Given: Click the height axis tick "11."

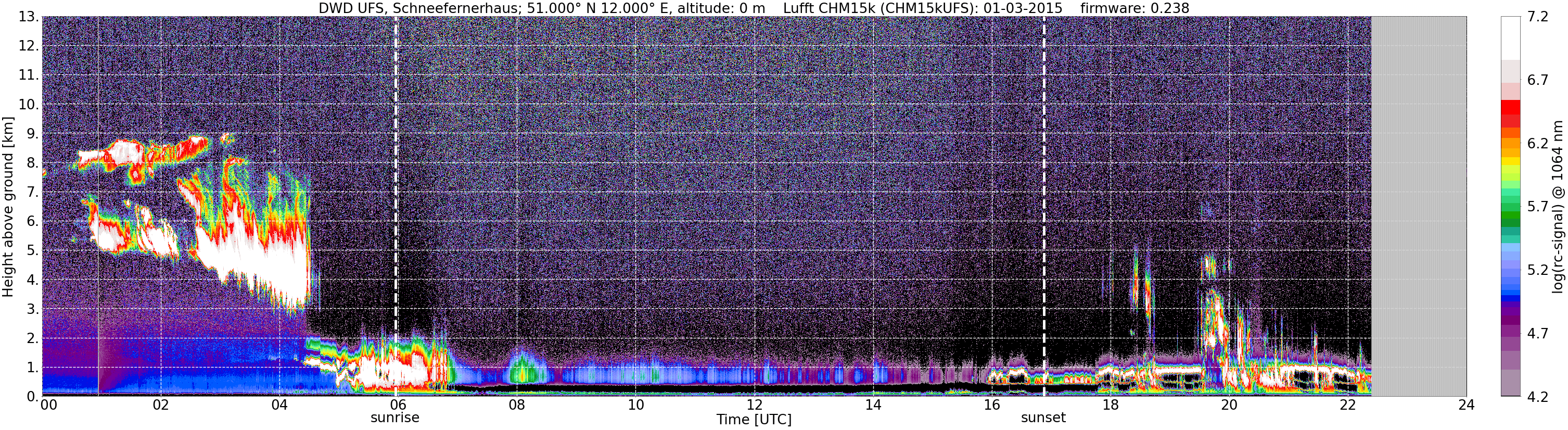Looking at the screenshot, I should pyautogui.click(x=29, y=75).
